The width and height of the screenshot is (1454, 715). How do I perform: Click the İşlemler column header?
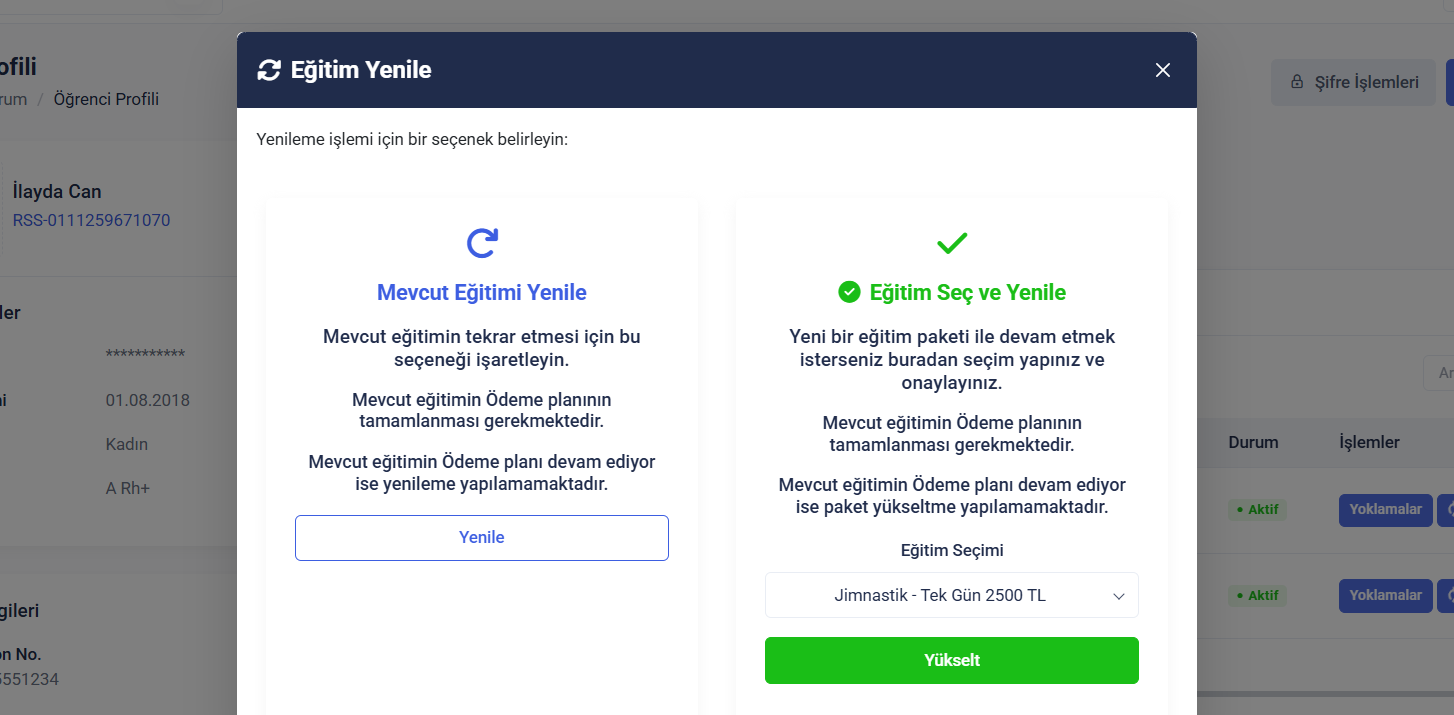[x=1369, y=442]
